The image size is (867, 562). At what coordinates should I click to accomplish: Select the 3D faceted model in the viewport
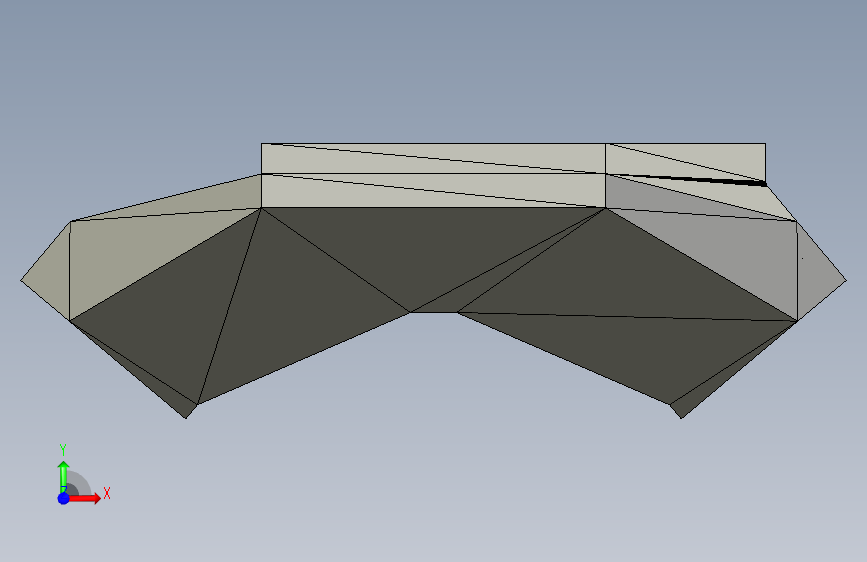pos(434,280)
